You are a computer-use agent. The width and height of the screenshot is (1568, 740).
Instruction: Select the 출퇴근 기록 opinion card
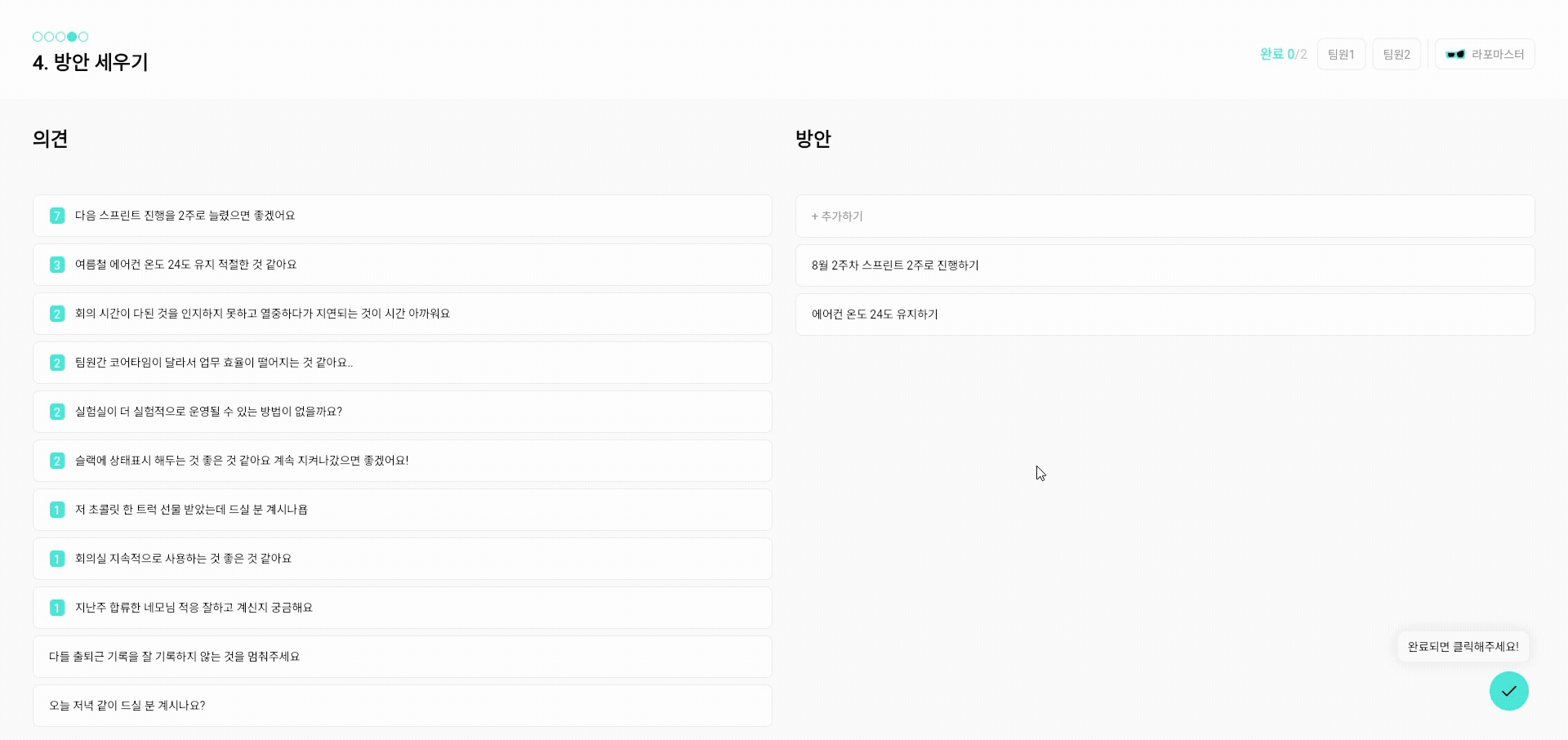[x=402, y=657]
